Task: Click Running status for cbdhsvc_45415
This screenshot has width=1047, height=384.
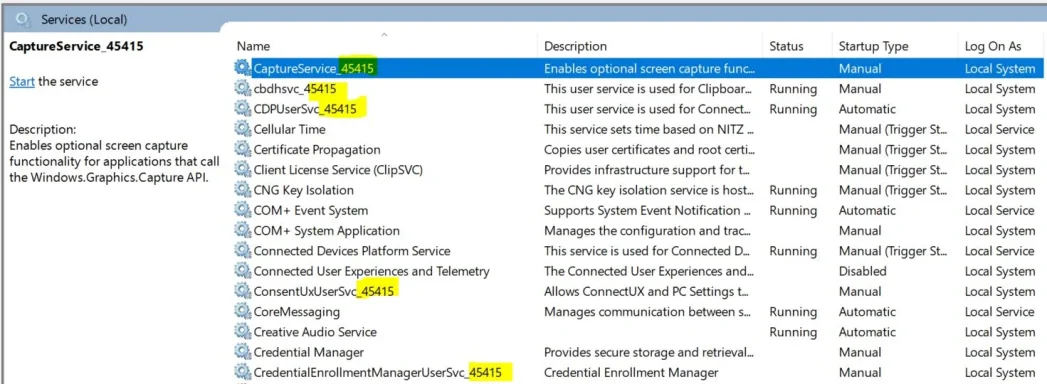Action: [793, 89]
